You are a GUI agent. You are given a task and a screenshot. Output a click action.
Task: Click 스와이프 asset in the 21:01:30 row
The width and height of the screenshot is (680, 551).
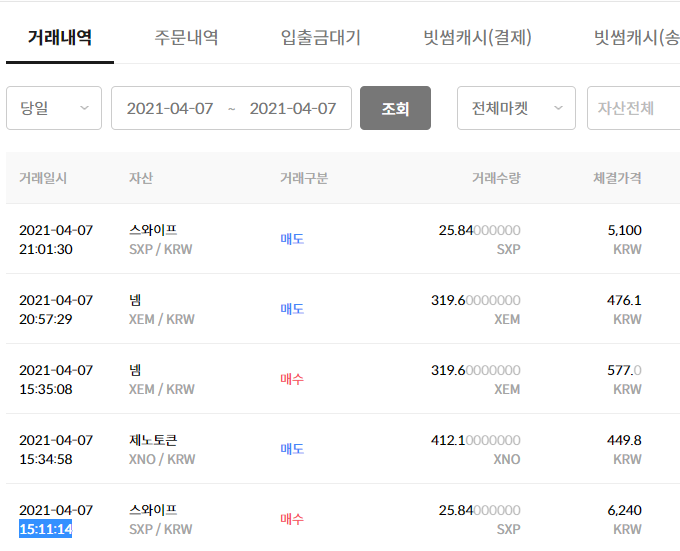point(153,230)
